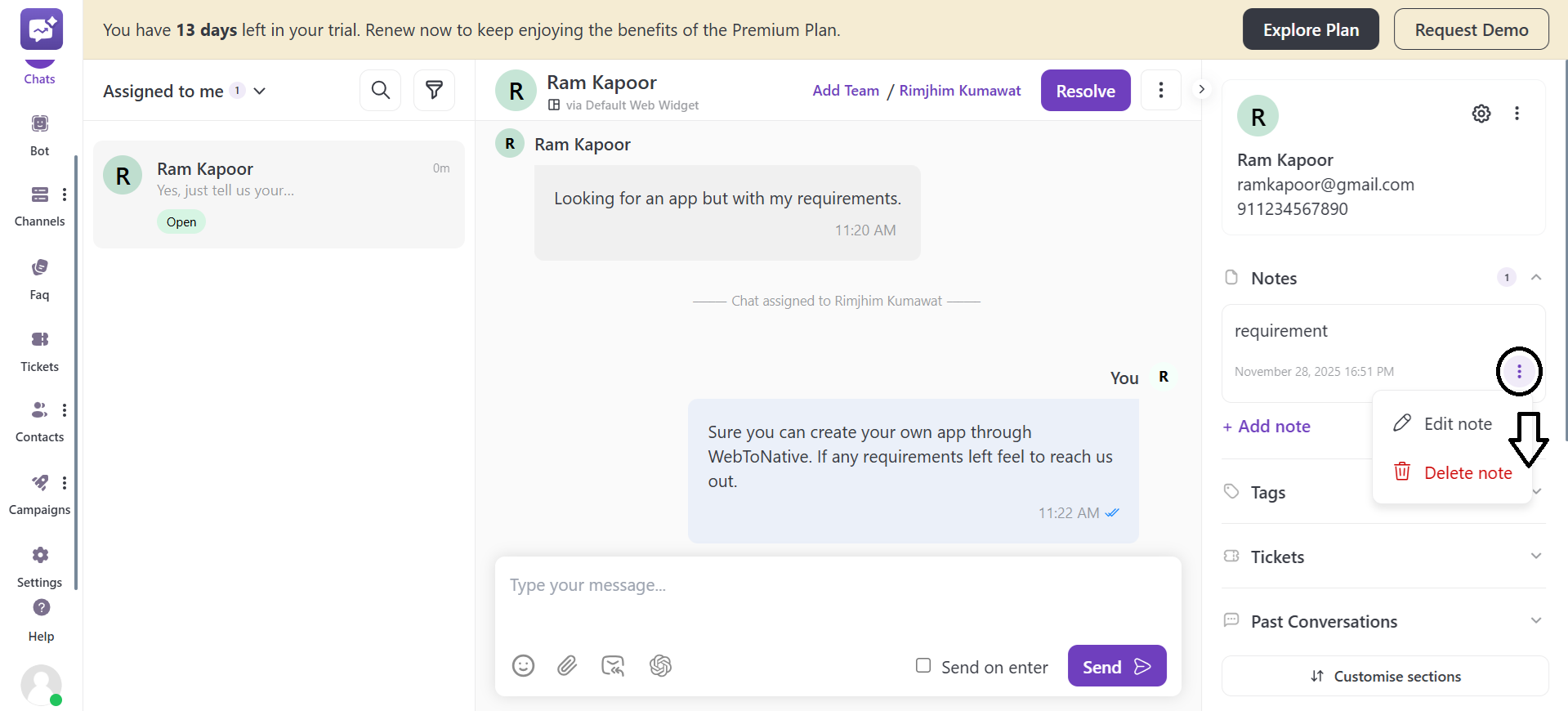Viewport: 1568px width, 711px height.
Task: Enable the Send on enter checkbox
Action: pos(923,666)
